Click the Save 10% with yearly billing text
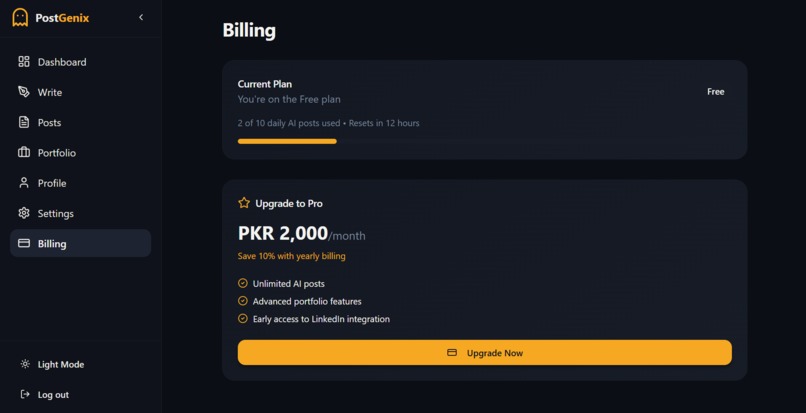 coord(292,256)
